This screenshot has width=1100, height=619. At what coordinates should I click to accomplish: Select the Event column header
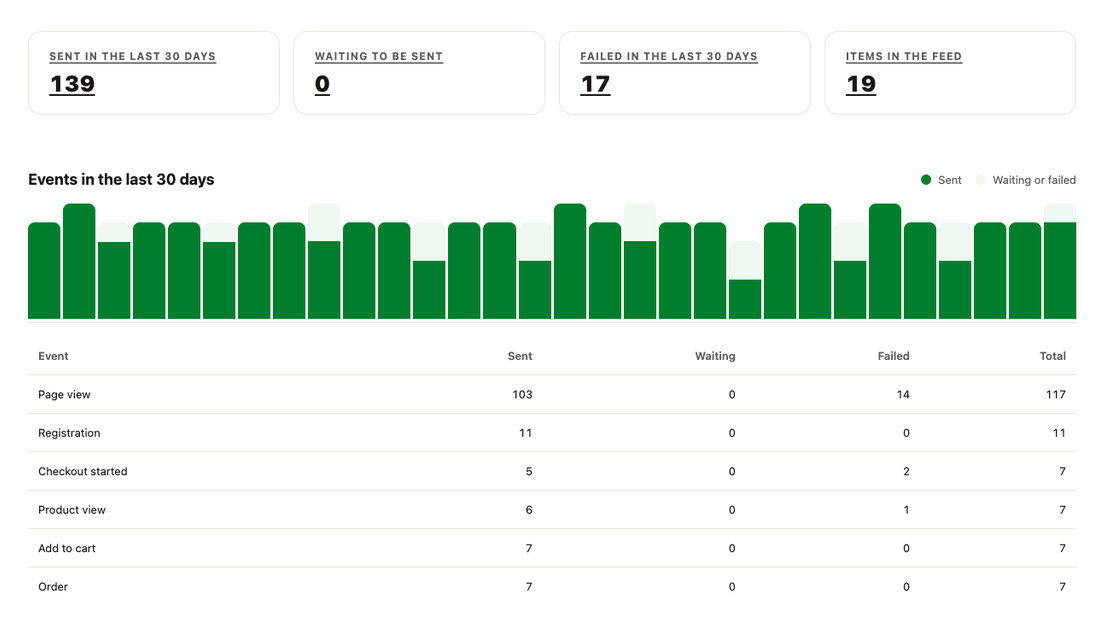53,356
